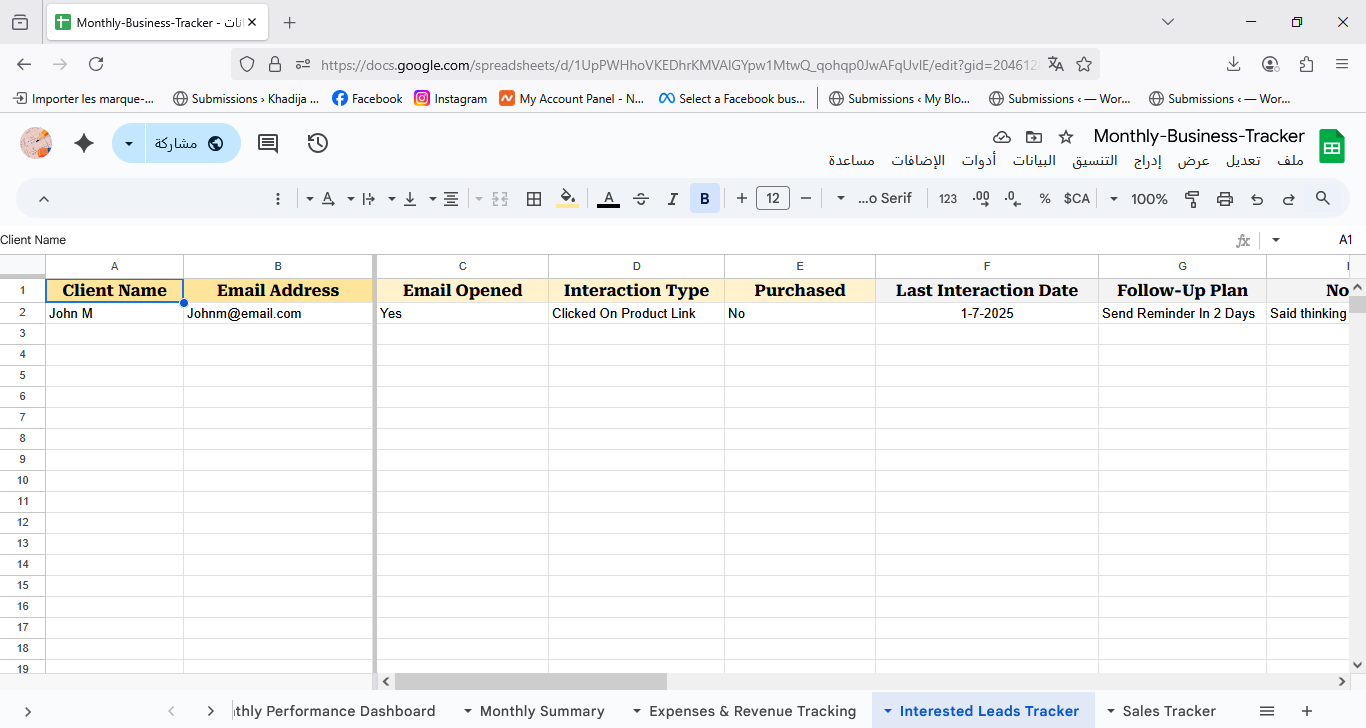Screen dimensions: 1366x728
Task: Toggle bold formatting
Action: coord(705,199)
